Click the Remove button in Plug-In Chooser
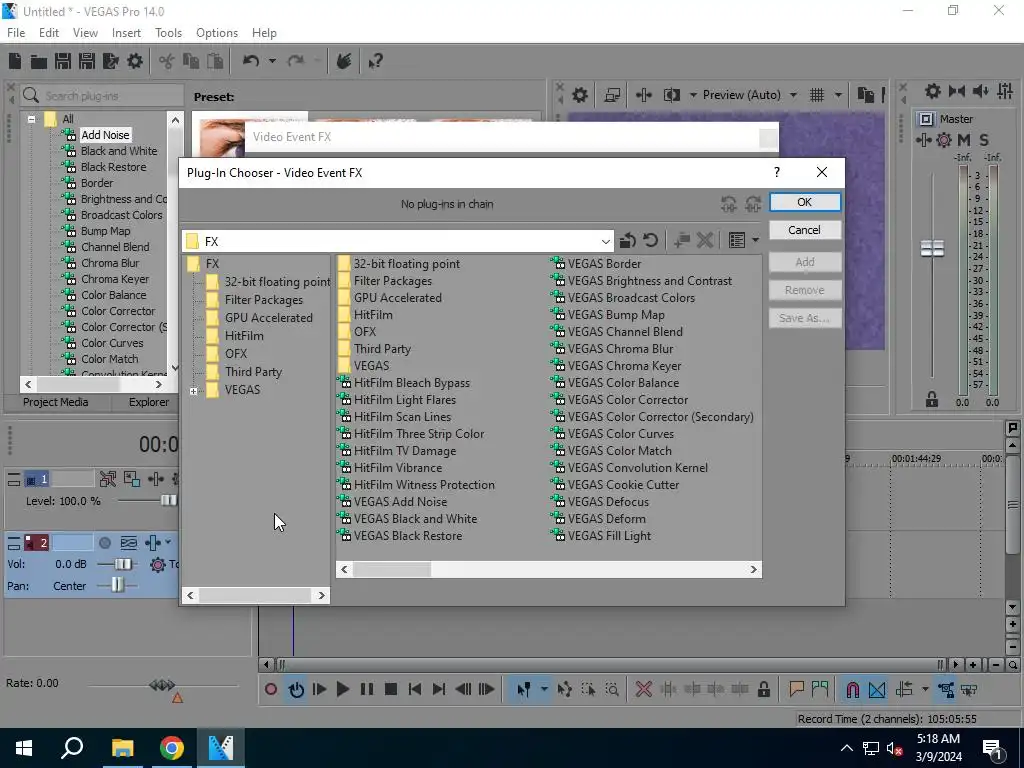Screen dimensions: 1024x768 (805, 290)
